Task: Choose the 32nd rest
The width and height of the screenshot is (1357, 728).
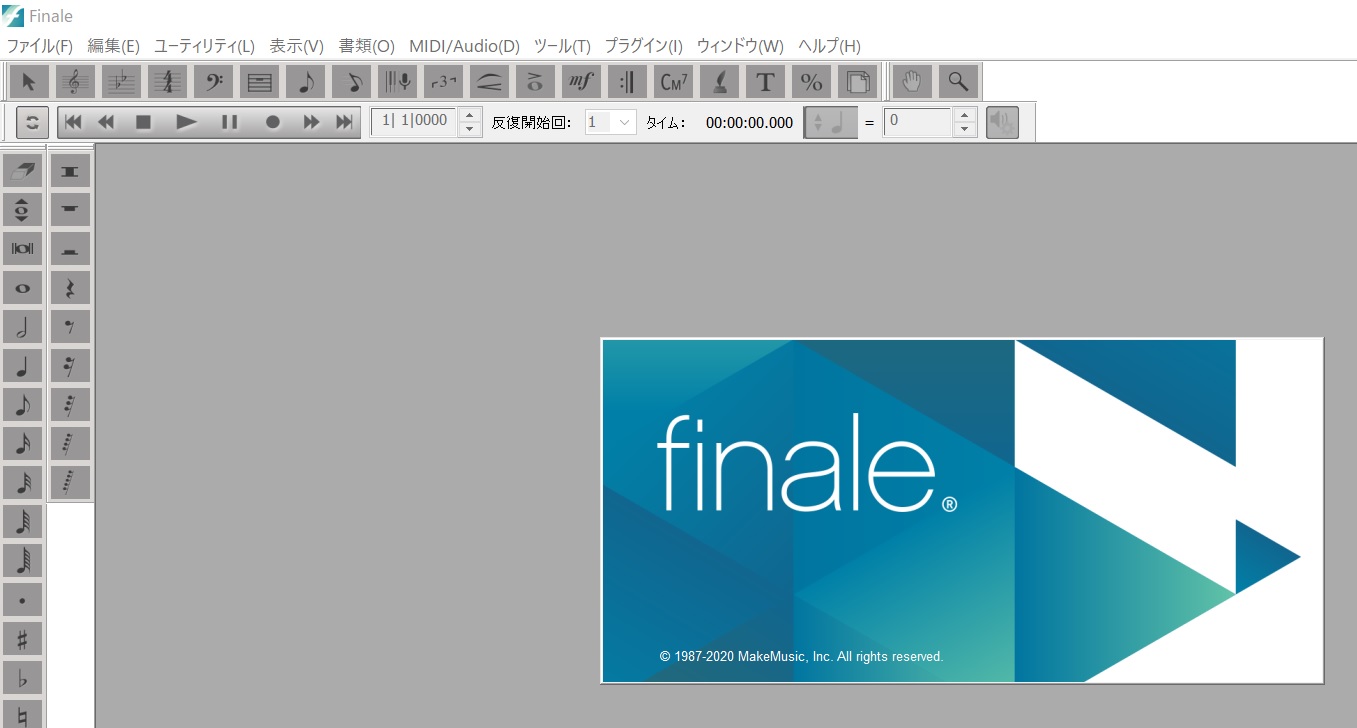Action: [x=70, y=405]
